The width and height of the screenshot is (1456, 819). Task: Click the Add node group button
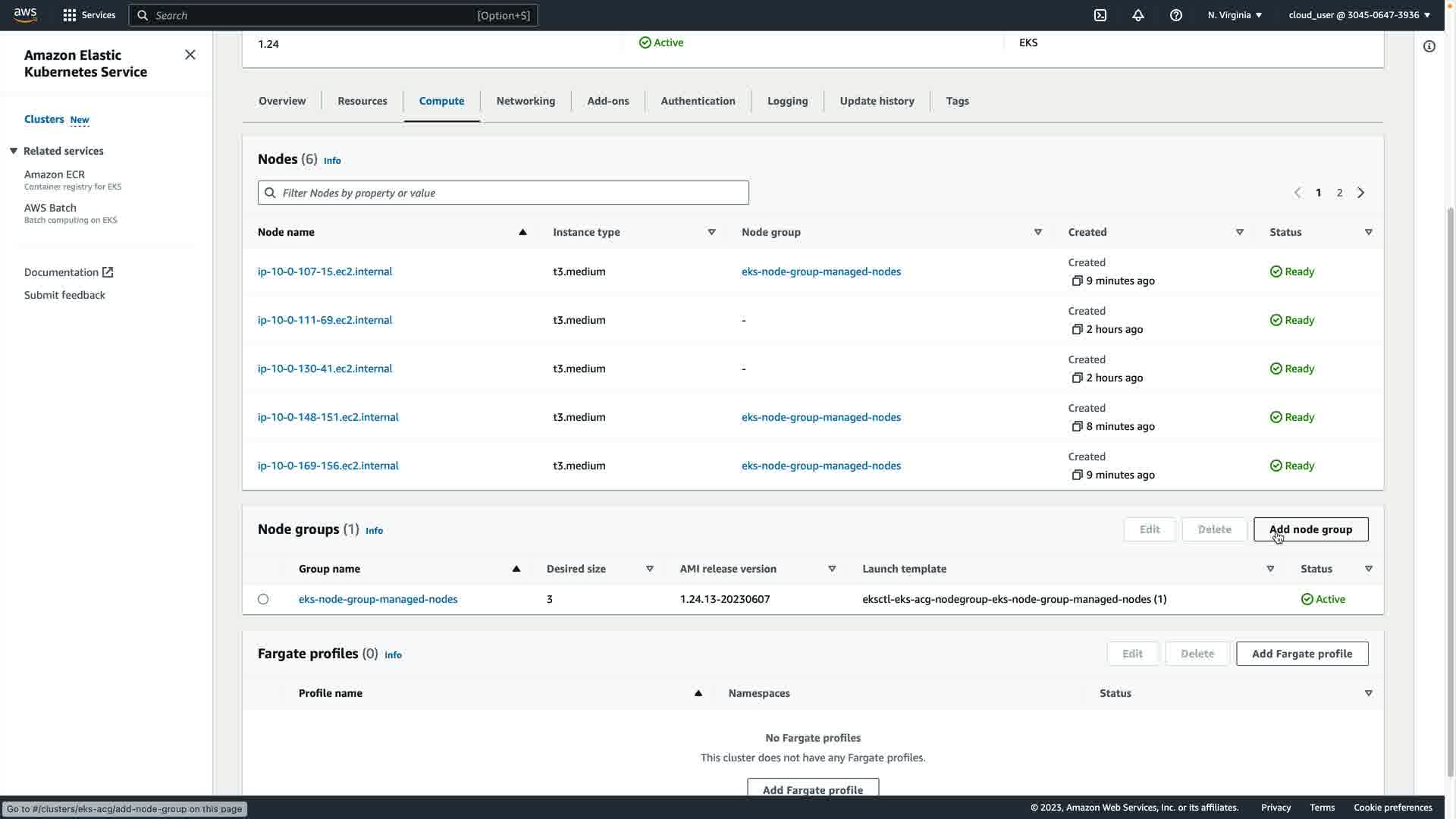click(x=1310, y=529)
